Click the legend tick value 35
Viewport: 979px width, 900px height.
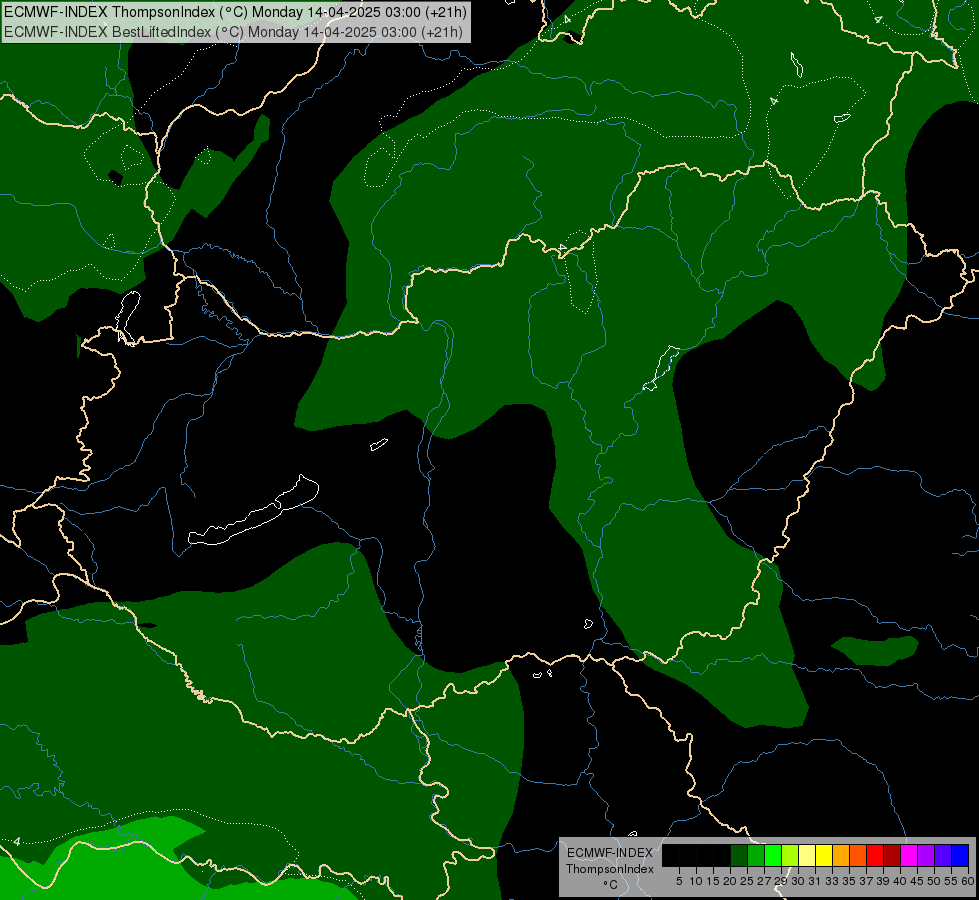(849, 881)
